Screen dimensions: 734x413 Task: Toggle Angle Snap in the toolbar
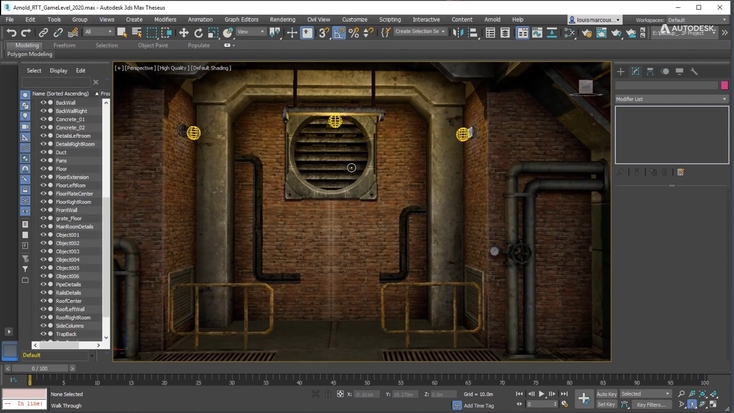point(338,33)
